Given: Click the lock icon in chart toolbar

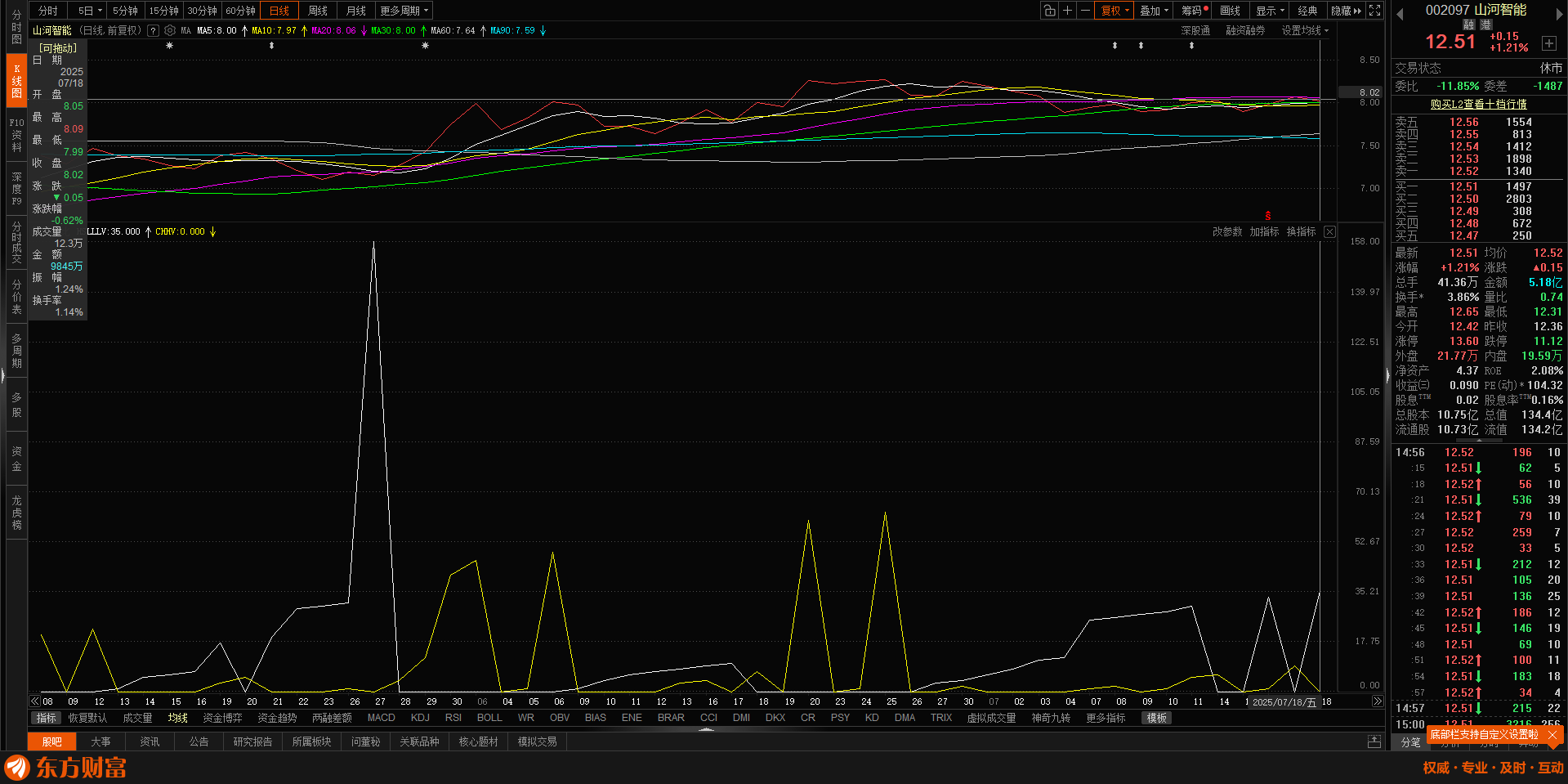Looking at the screenshot, I should [1049, 11].
